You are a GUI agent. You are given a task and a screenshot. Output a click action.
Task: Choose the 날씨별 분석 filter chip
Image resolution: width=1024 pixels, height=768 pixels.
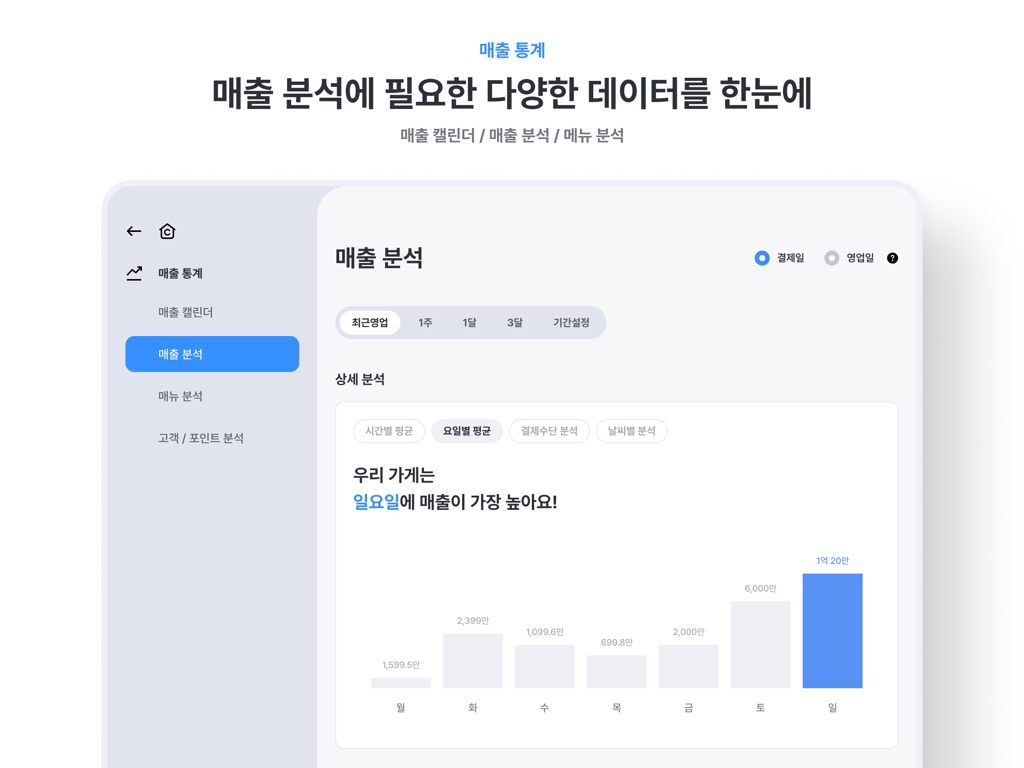pyautogui.click(x=631, y=431)
